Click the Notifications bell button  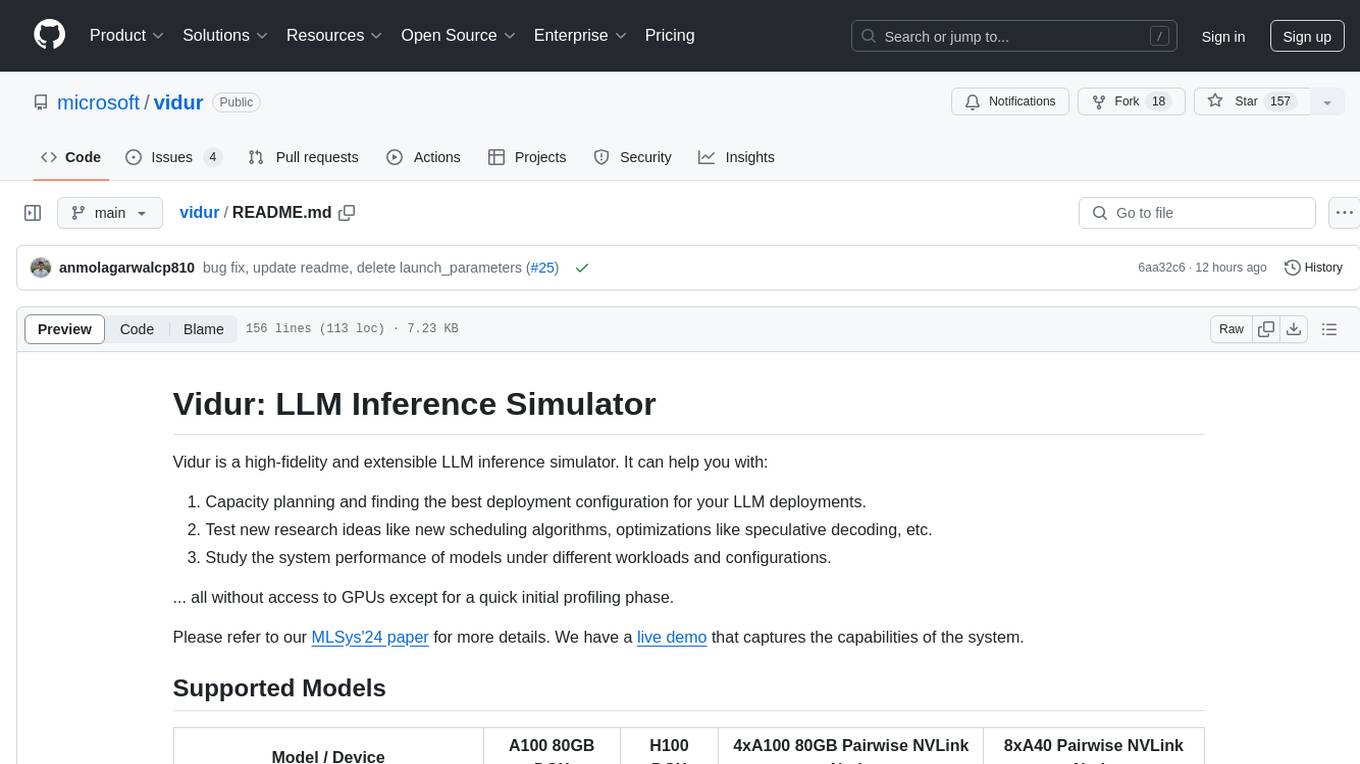point(1010,101)
